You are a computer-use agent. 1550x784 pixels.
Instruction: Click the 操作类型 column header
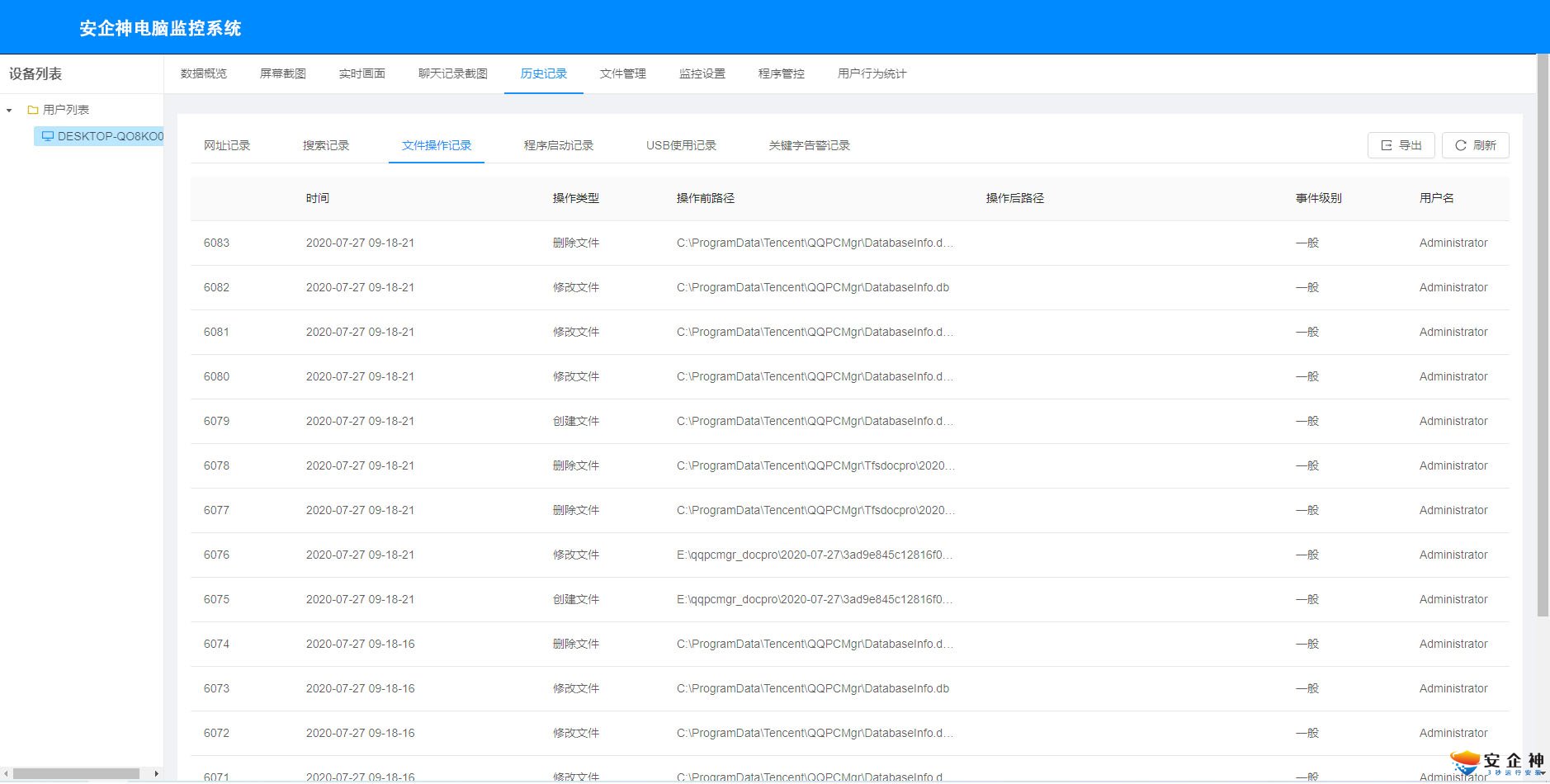pos(576,198)
